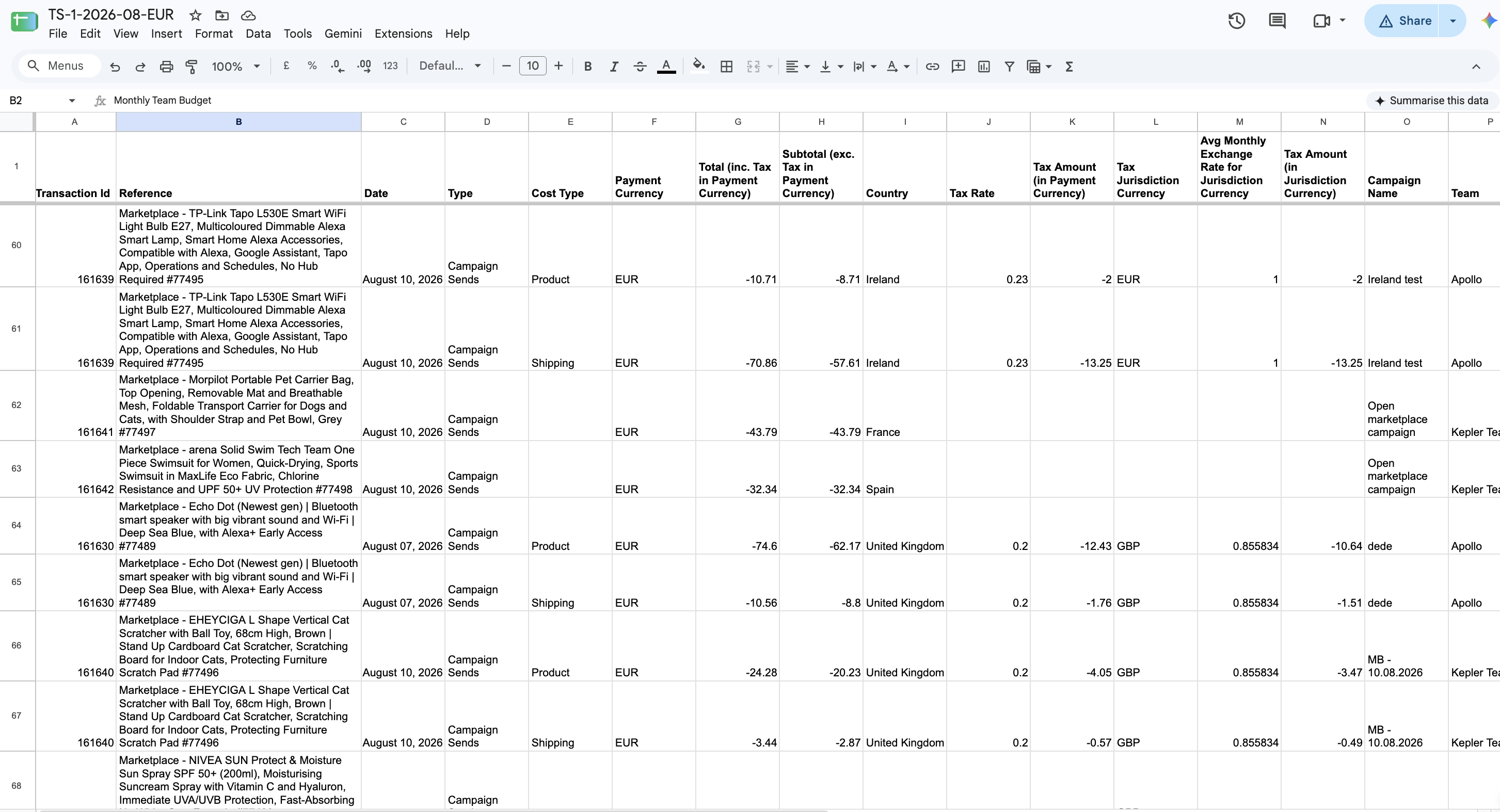The image size is (1500, 812).
Task: View cloud save status icon
Action: click(248, 15)
